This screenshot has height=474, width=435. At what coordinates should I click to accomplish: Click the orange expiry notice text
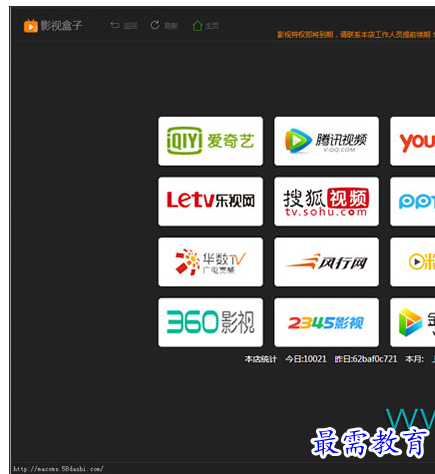point(356,35)
